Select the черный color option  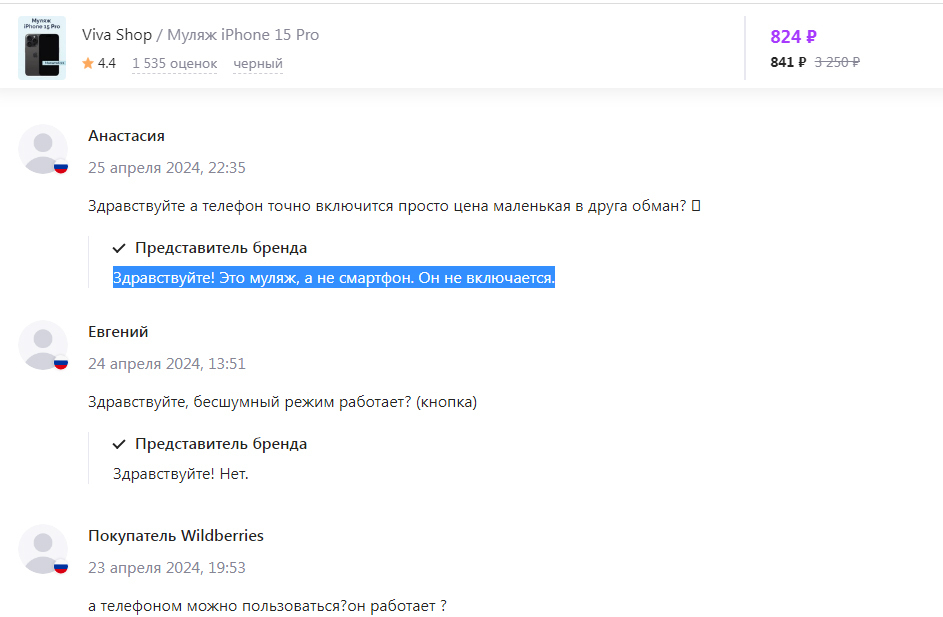tap(258, 64)
